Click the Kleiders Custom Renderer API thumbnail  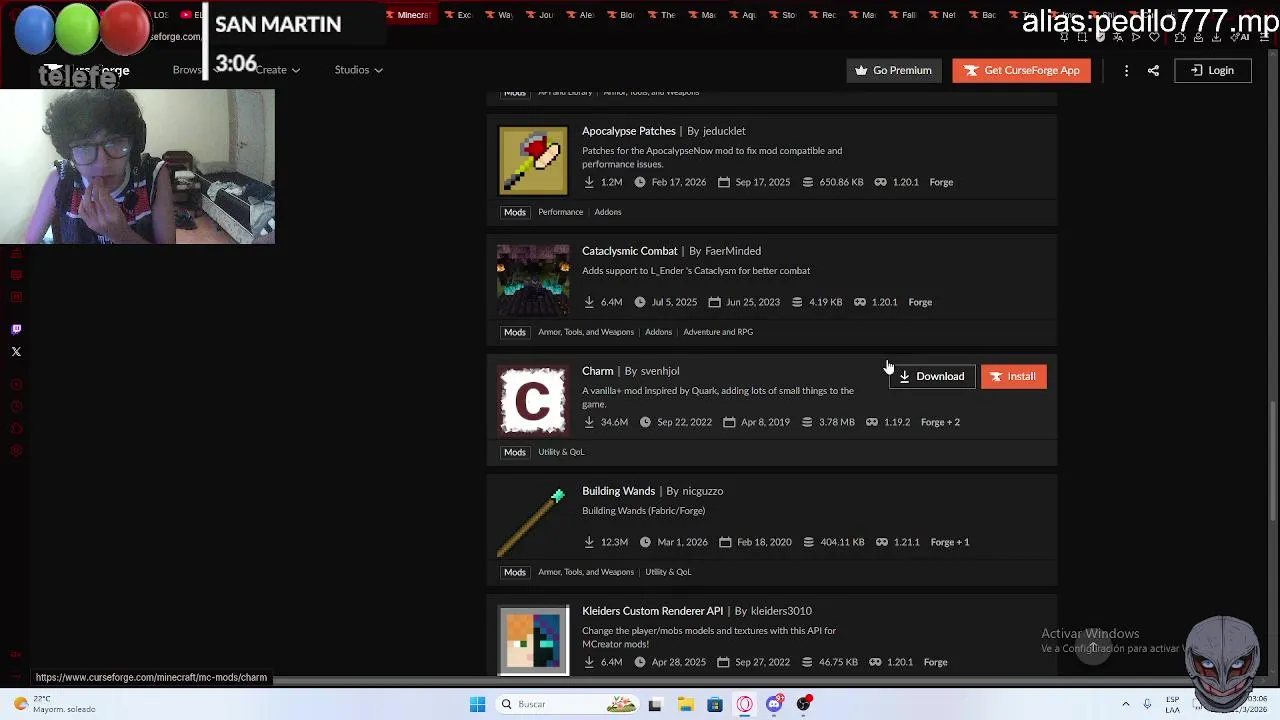point(533,640)
